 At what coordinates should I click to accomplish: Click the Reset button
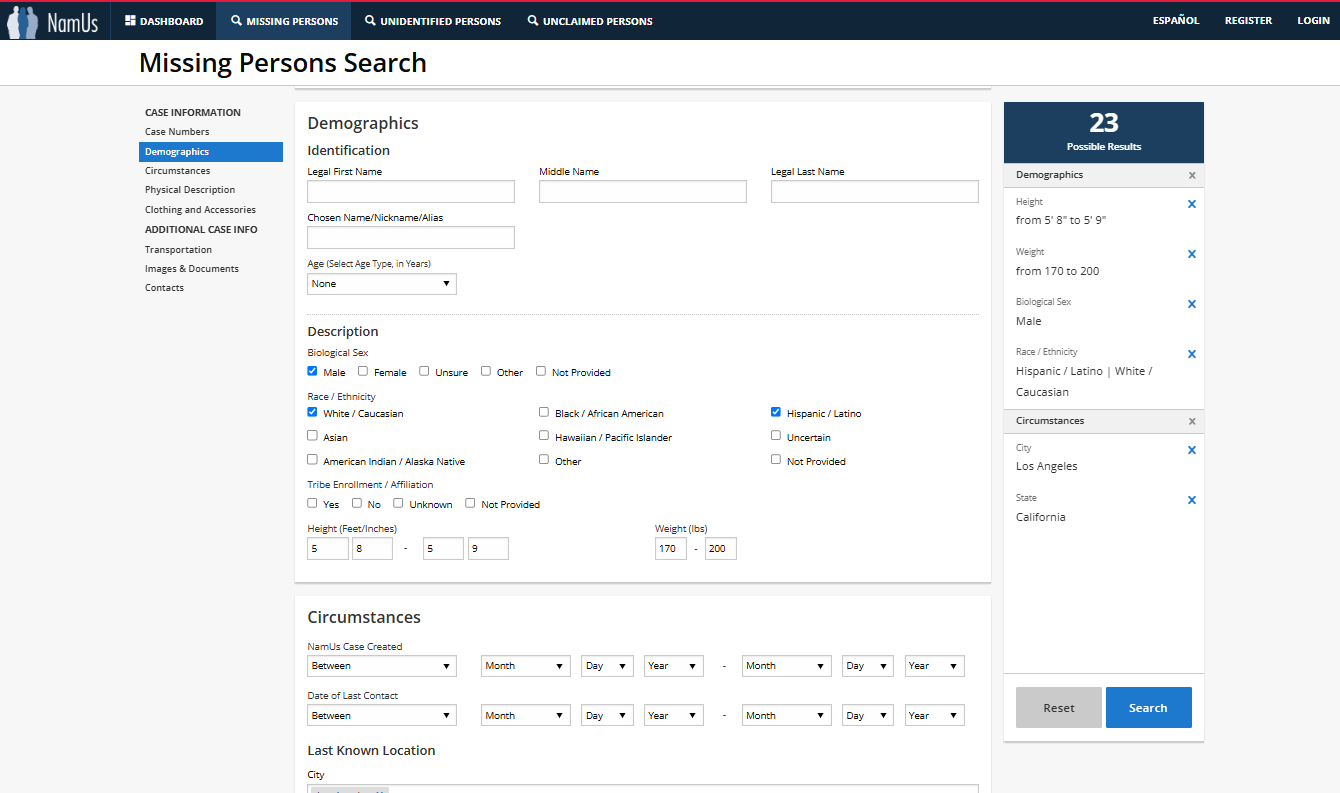pyautogui.click(x=1059, y=707)
